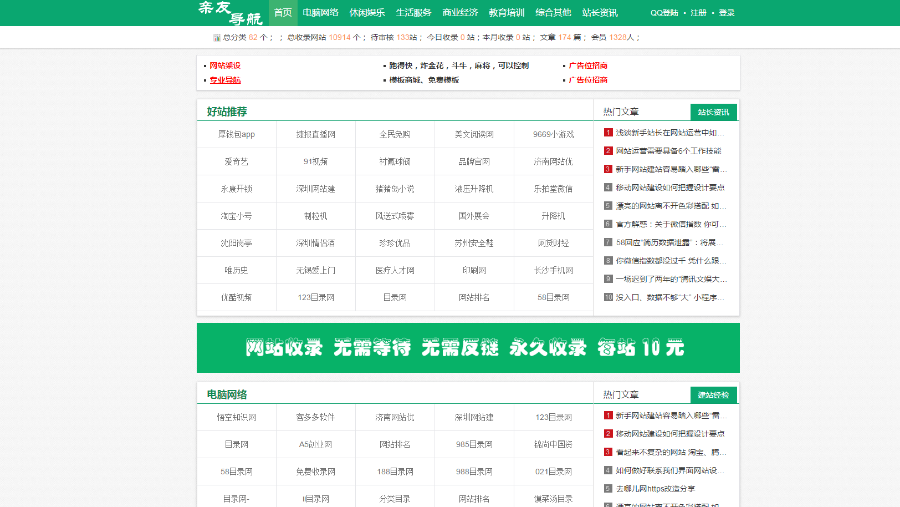Open the 商业经济 navigation menu item

tap(460, 13)
